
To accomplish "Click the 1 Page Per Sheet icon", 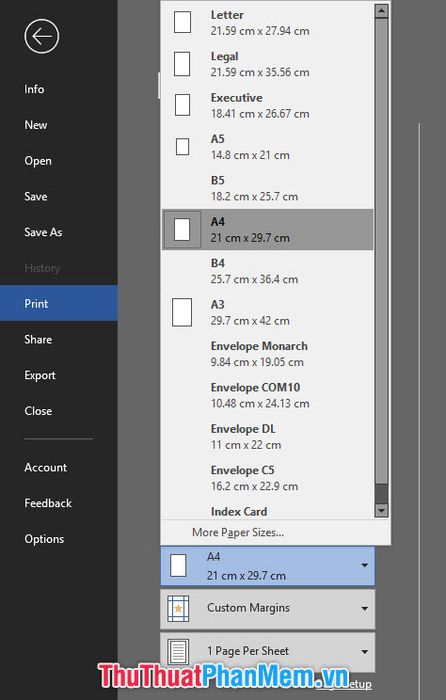I will point(178,652).
